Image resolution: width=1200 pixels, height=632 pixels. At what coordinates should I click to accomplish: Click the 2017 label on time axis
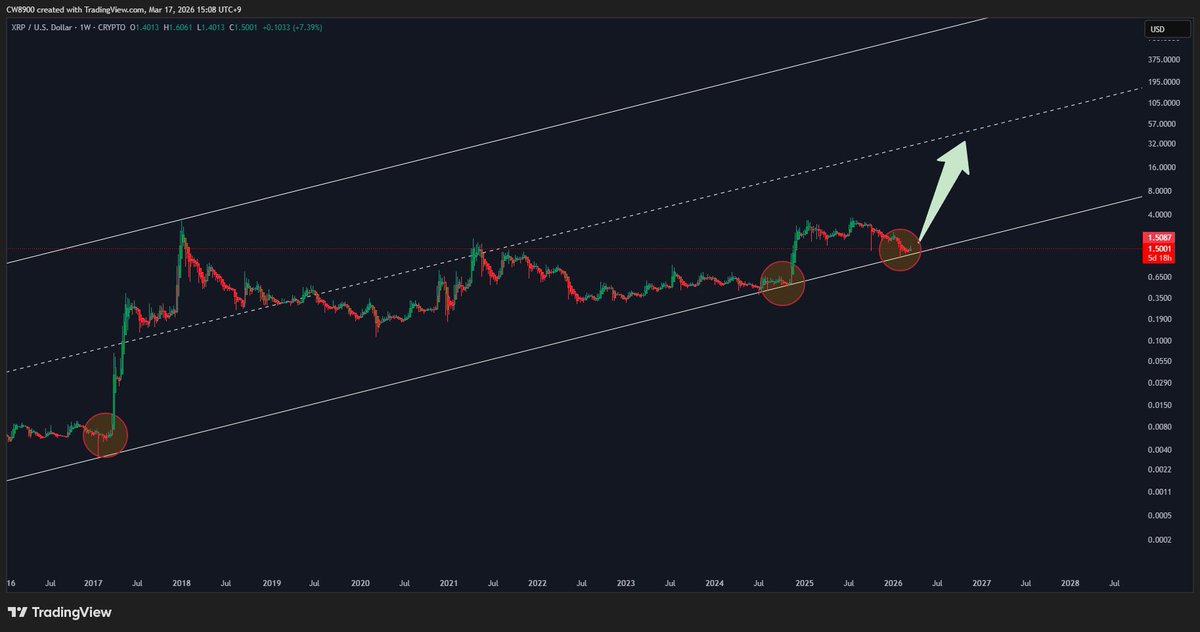point(93,582)
